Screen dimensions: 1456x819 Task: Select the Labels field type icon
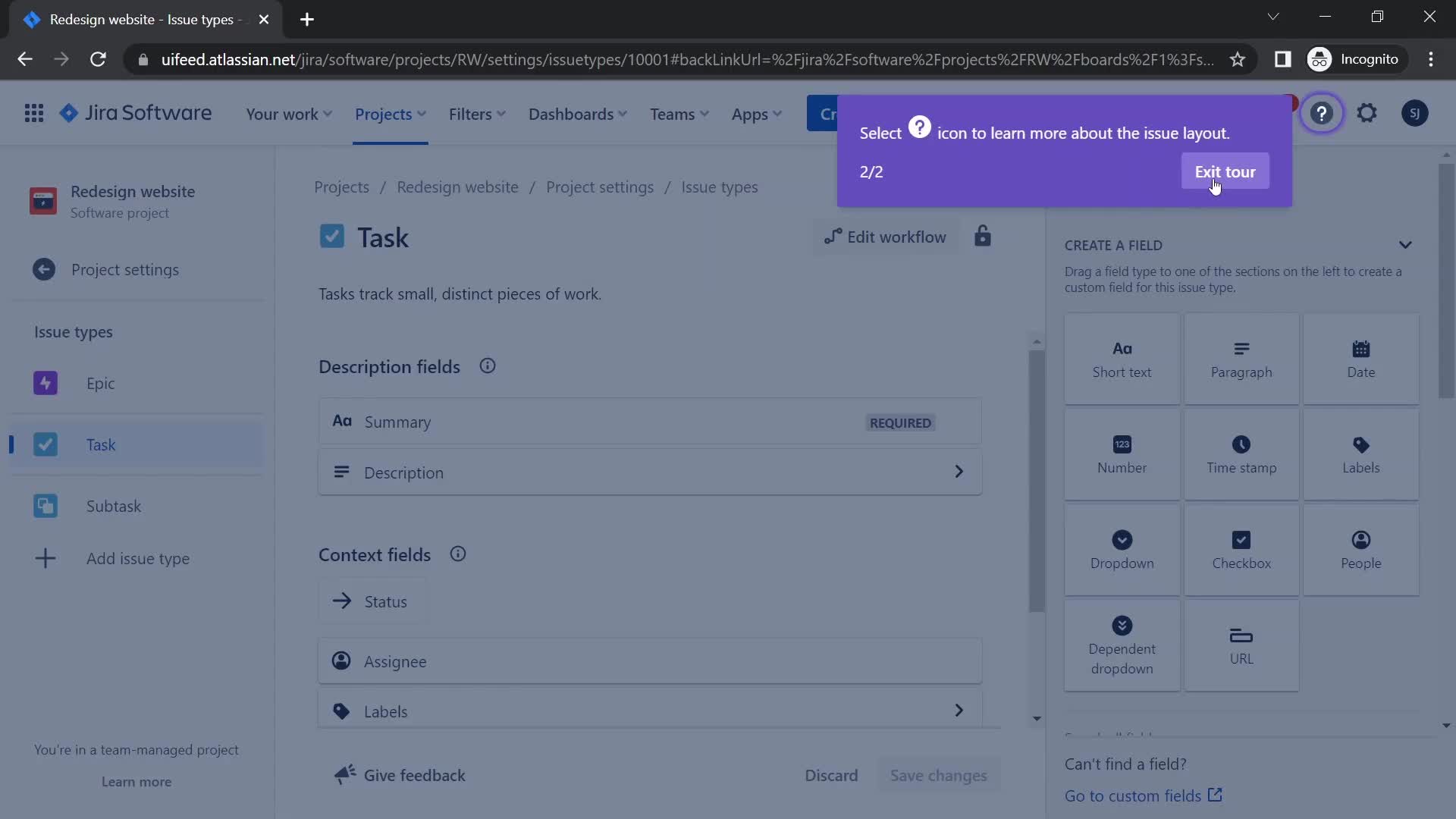tap(1361, 453)
